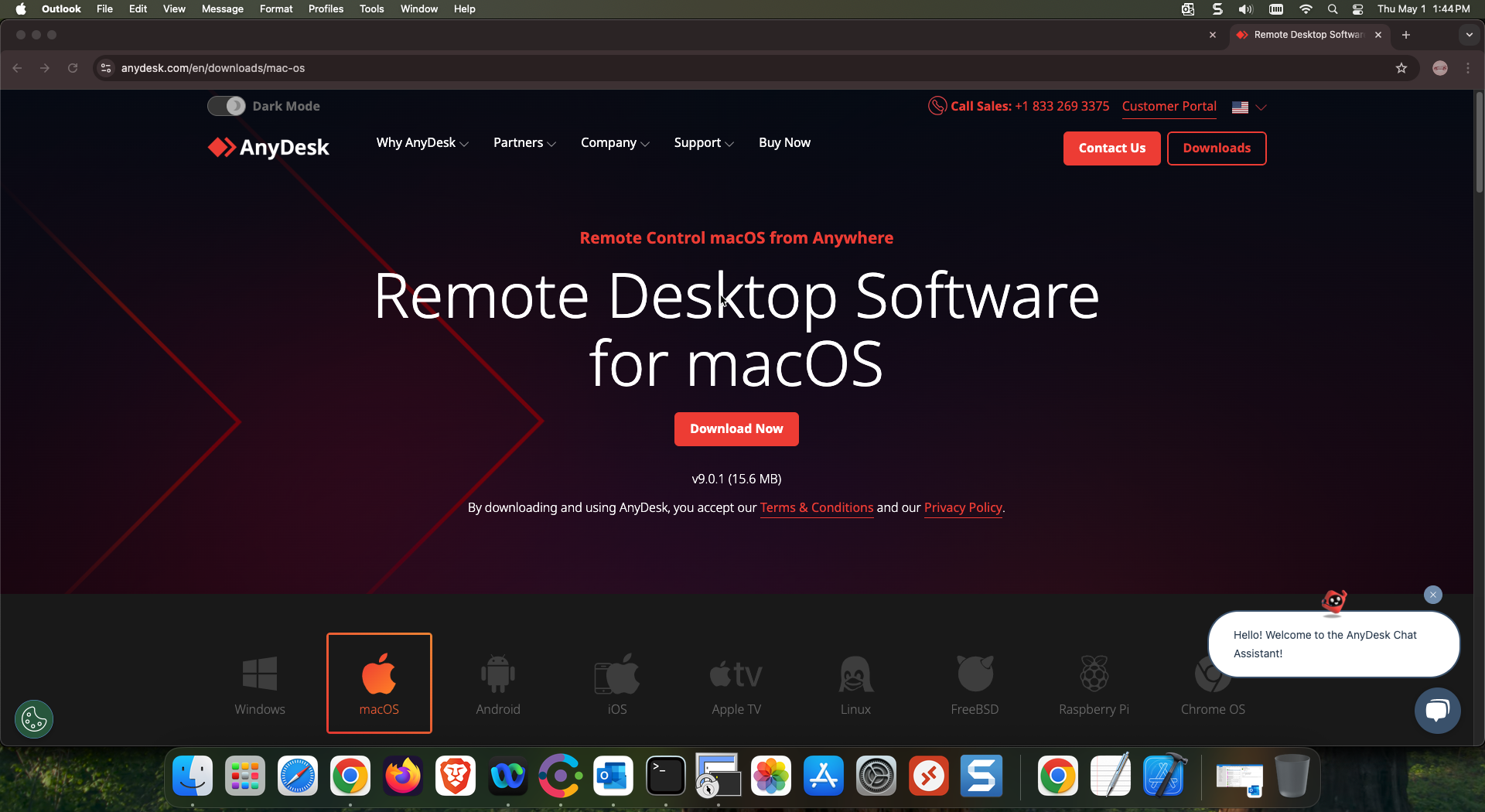The image size is (1485, 812).
Task: Expand the Support dropdown
Action: point(703,143)
